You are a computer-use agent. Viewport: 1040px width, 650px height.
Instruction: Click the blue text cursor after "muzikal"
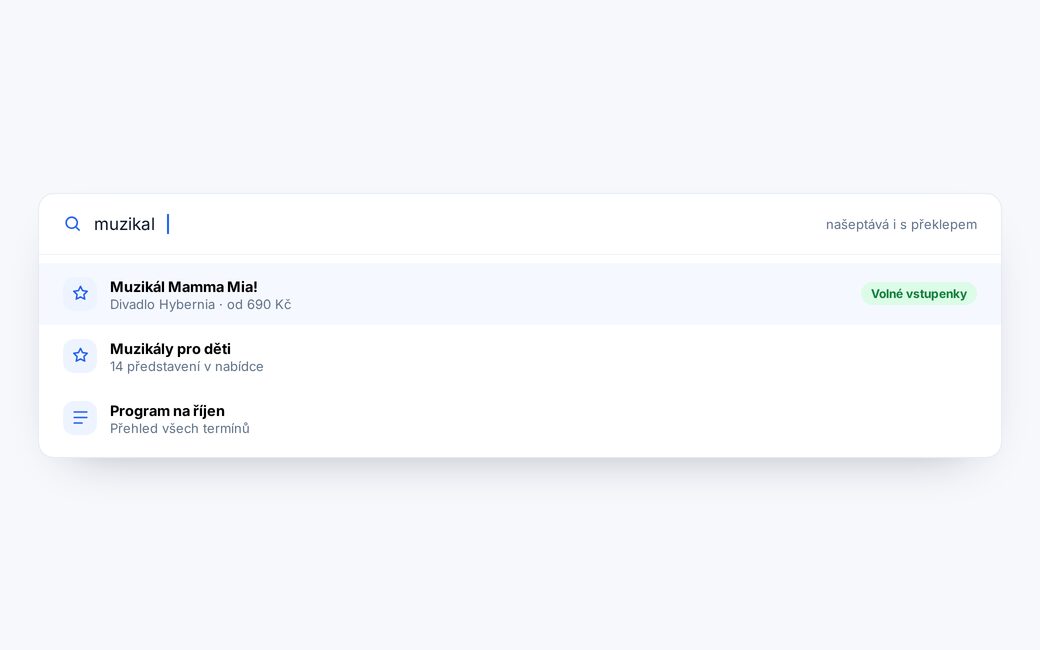[168, 224]
